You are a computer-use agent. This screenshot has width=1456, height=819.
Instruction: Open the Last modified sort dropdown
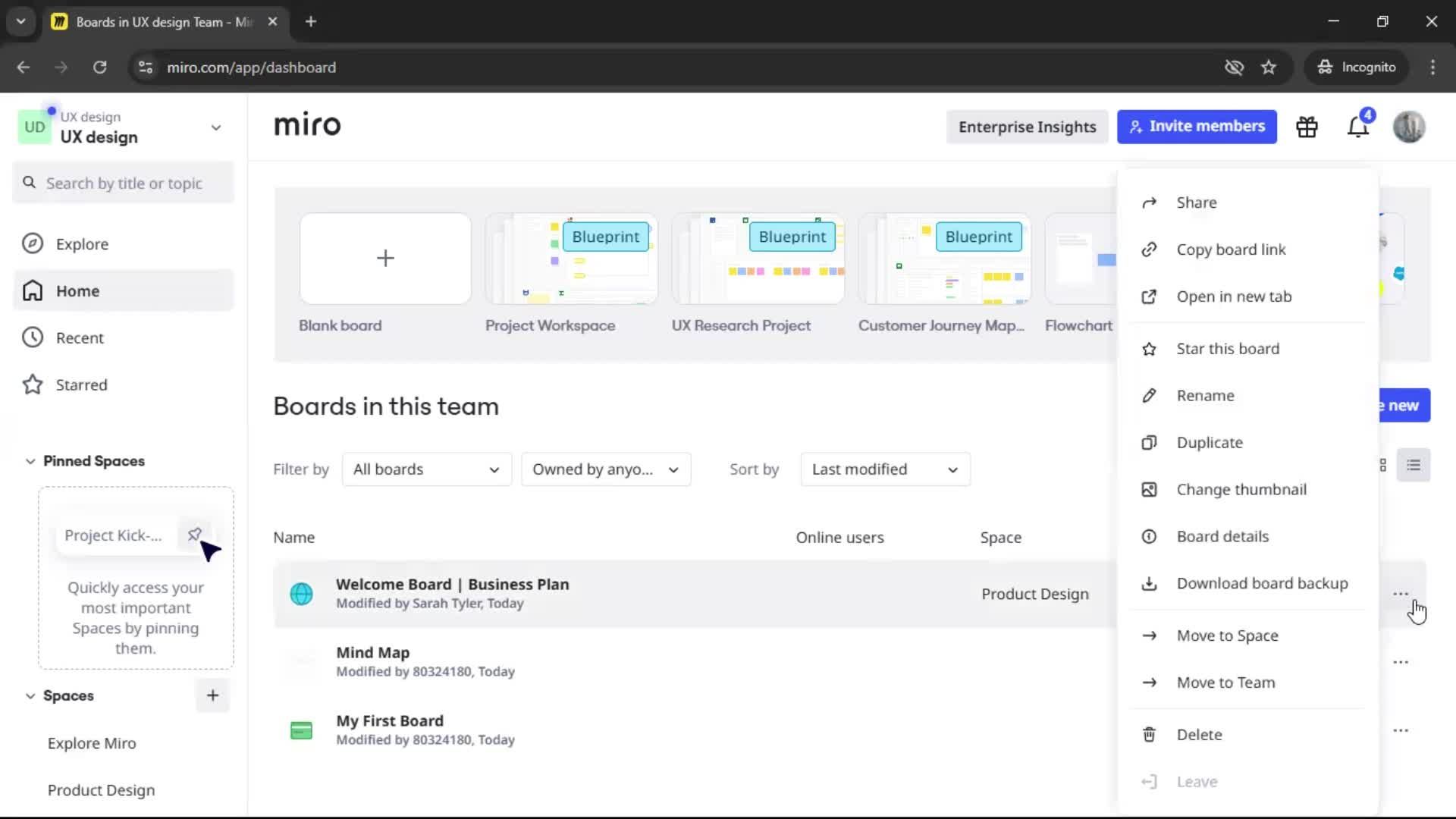click(x=885, y=469)
